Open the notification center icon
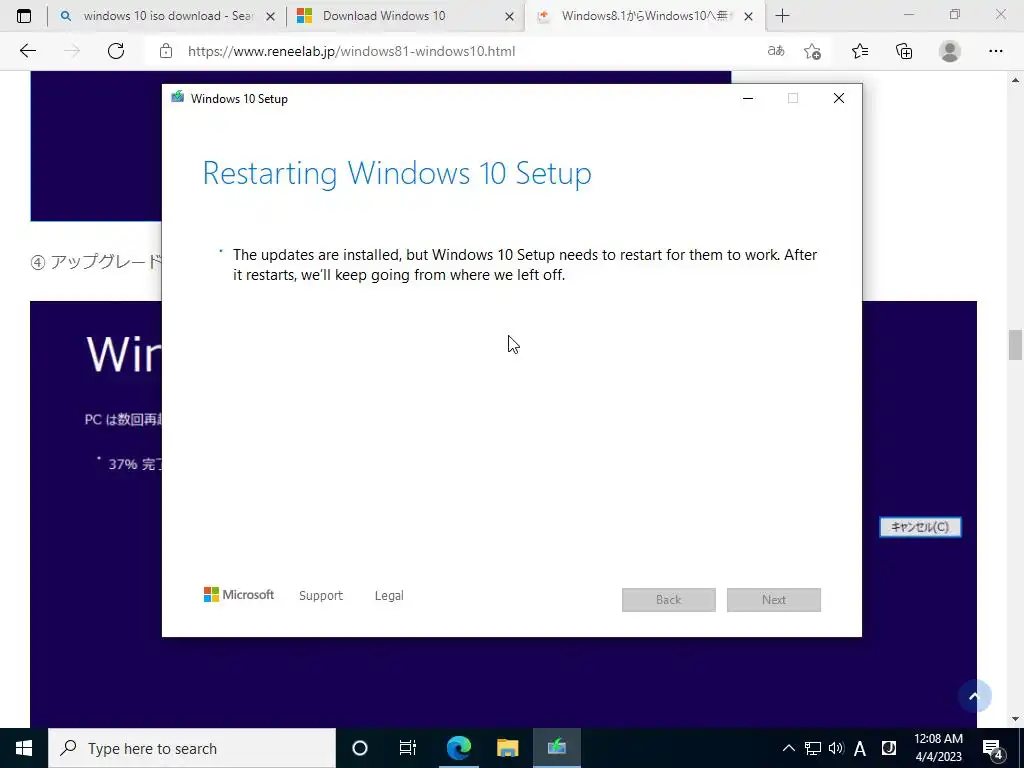This screenshot has height=768, width=1024. pos(993,749)
